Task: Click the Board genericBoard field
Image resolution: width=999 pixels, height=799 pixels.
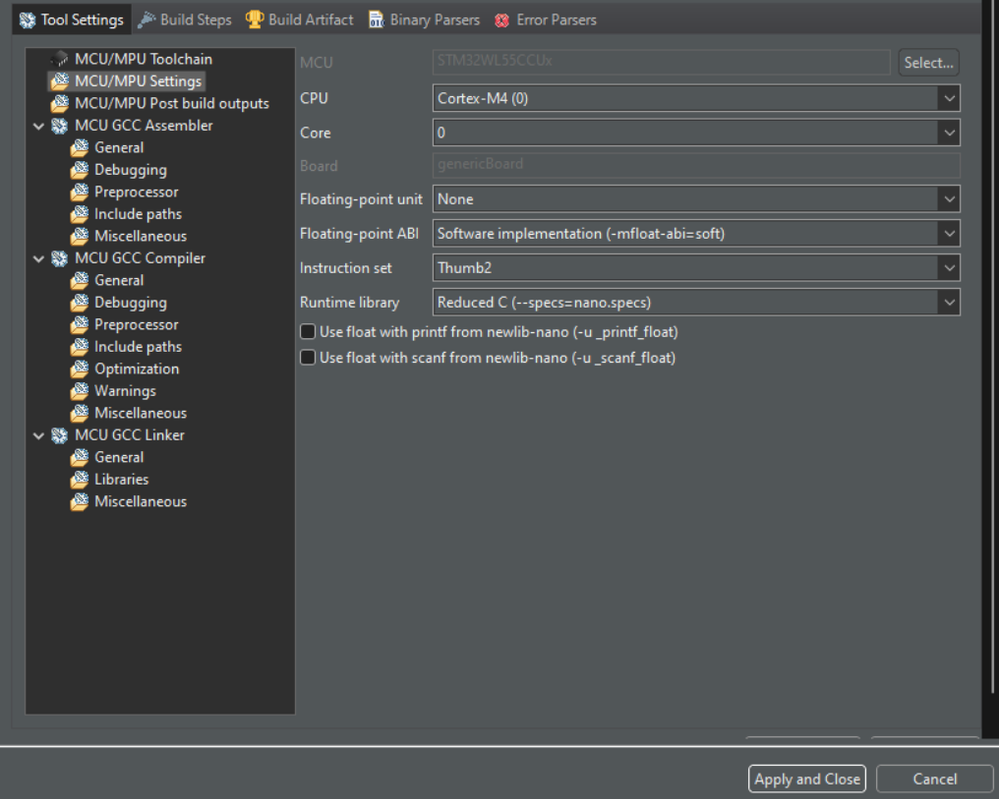Action: 696,164
